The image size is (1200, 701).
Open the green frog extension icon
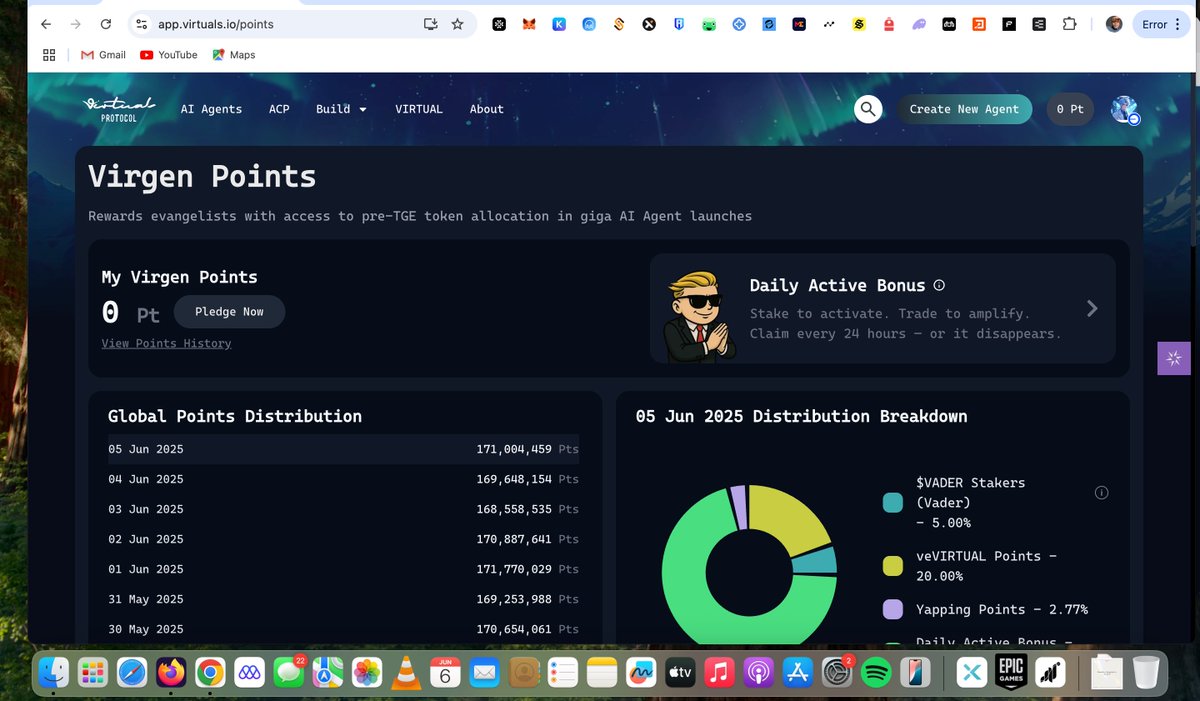point(709,24)
